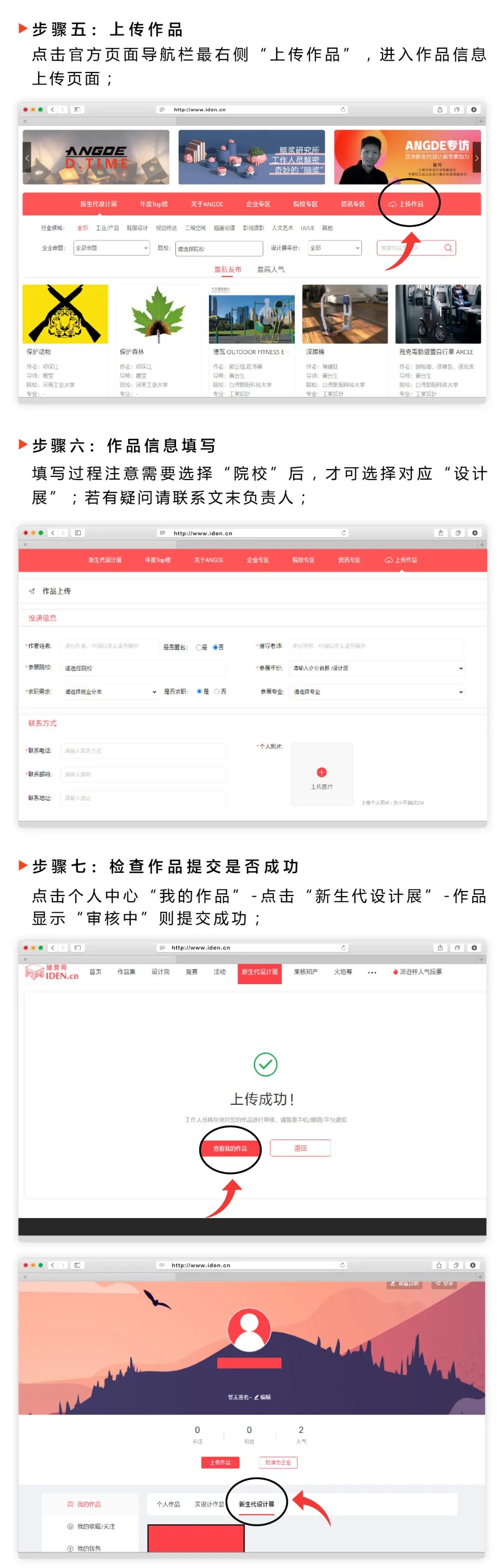Click back arrow in first browser toolbar

tap(52, 110)
